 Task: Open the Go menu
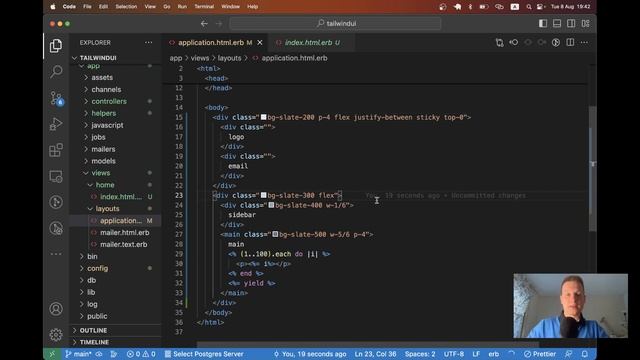[167, 7]
